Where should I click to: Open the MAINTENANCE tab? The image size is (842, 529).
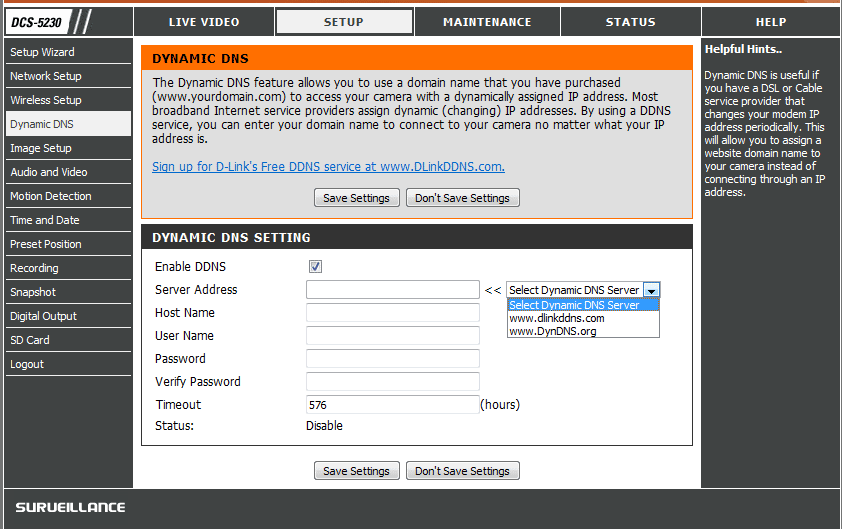[x=487, y=22]
